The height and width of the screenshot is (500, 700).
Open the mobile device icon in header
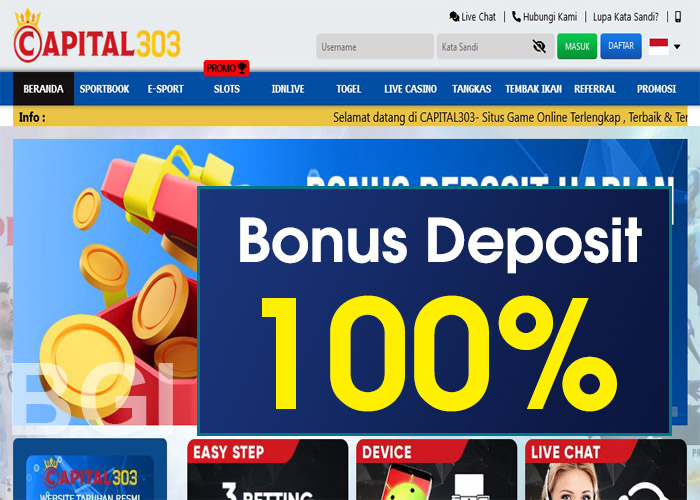point(678,17)
